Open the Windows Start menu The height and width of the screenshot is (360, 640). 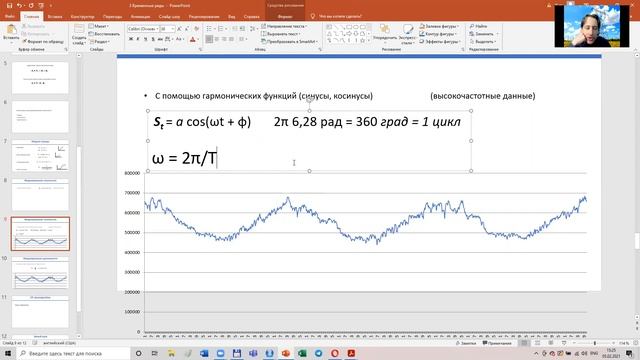tap(7, 353)
